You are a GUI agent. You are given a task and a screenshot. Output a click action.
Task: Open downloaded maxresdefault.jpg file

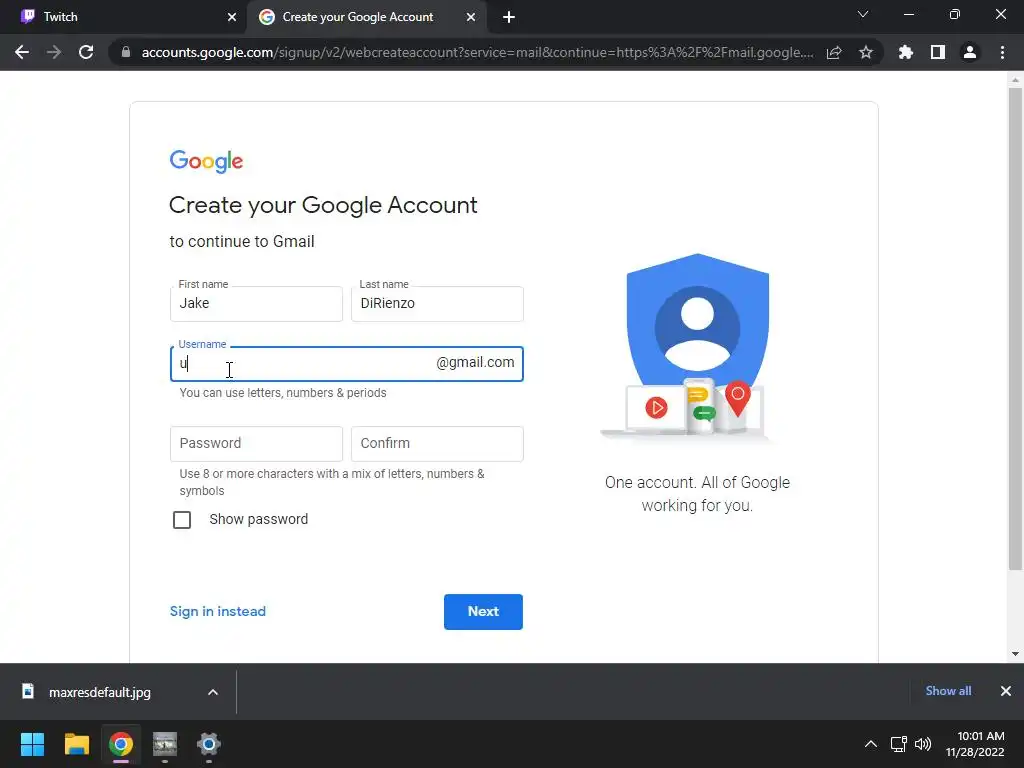pyautogui.click(x=100, y=692)
